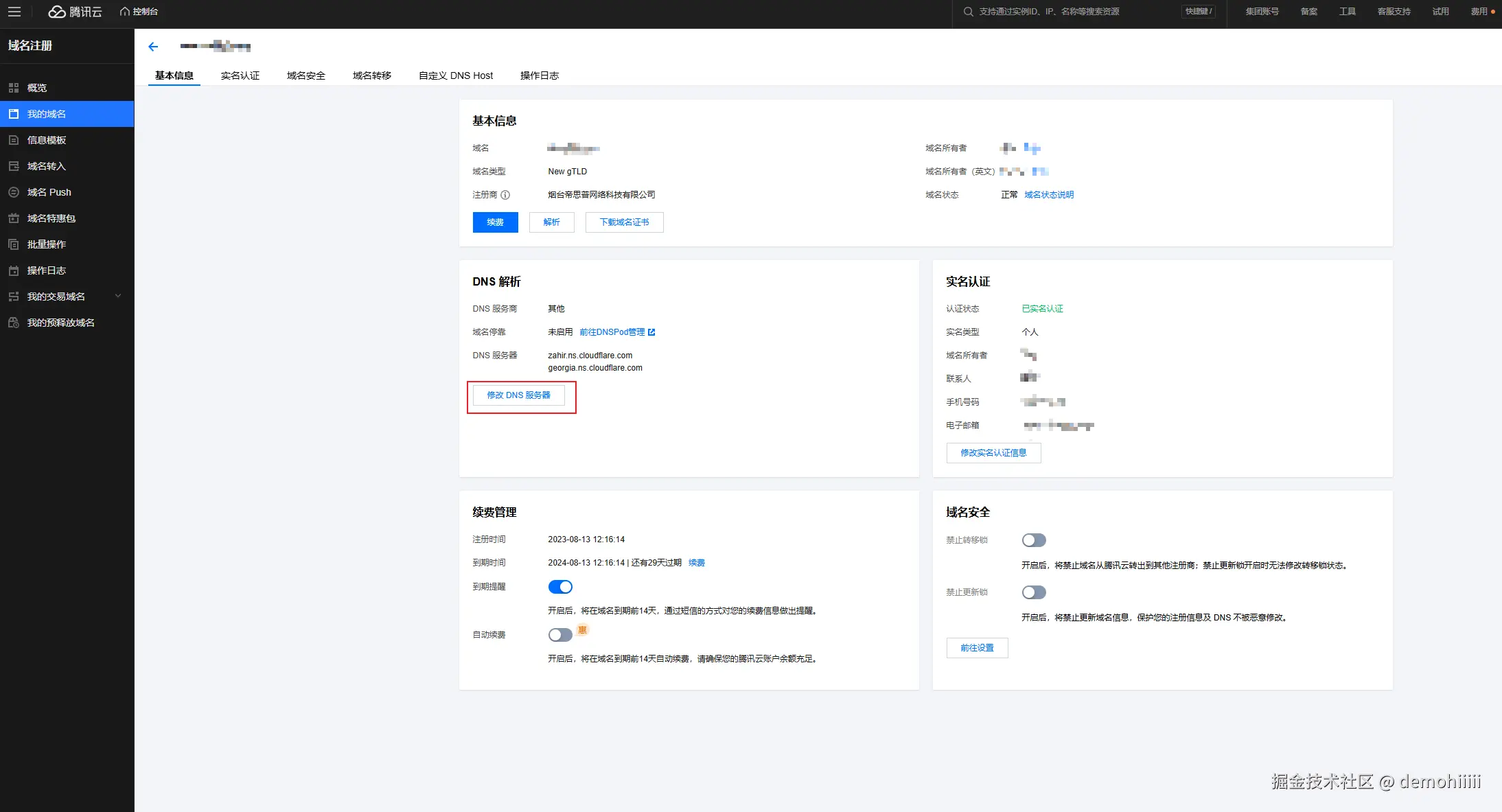The height and width of the screenshot is (812, 1502).
Task: Open the 自定义 DNS Host tab
Action: 456,76
